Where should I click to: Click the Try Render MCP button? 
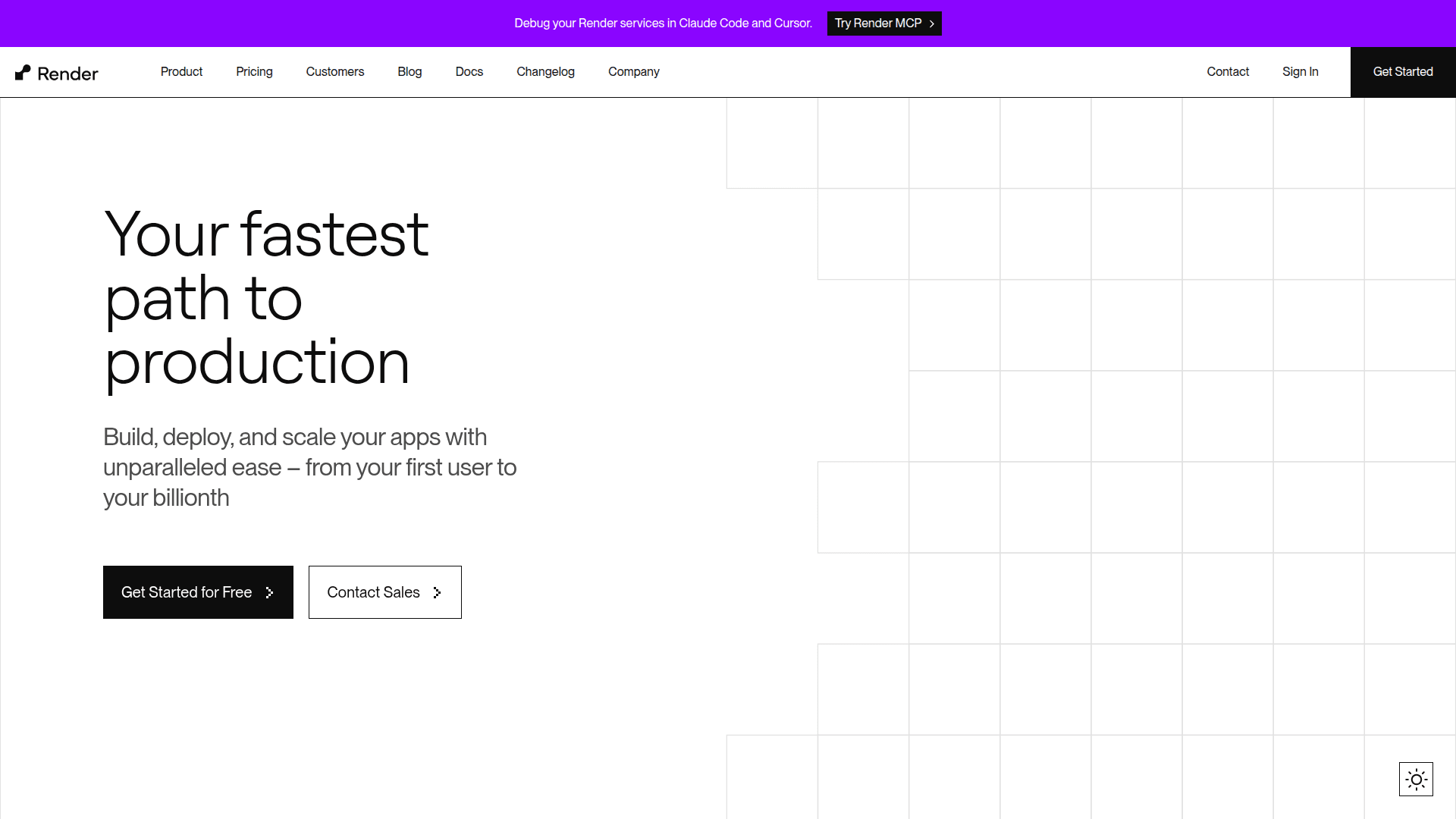878,24
